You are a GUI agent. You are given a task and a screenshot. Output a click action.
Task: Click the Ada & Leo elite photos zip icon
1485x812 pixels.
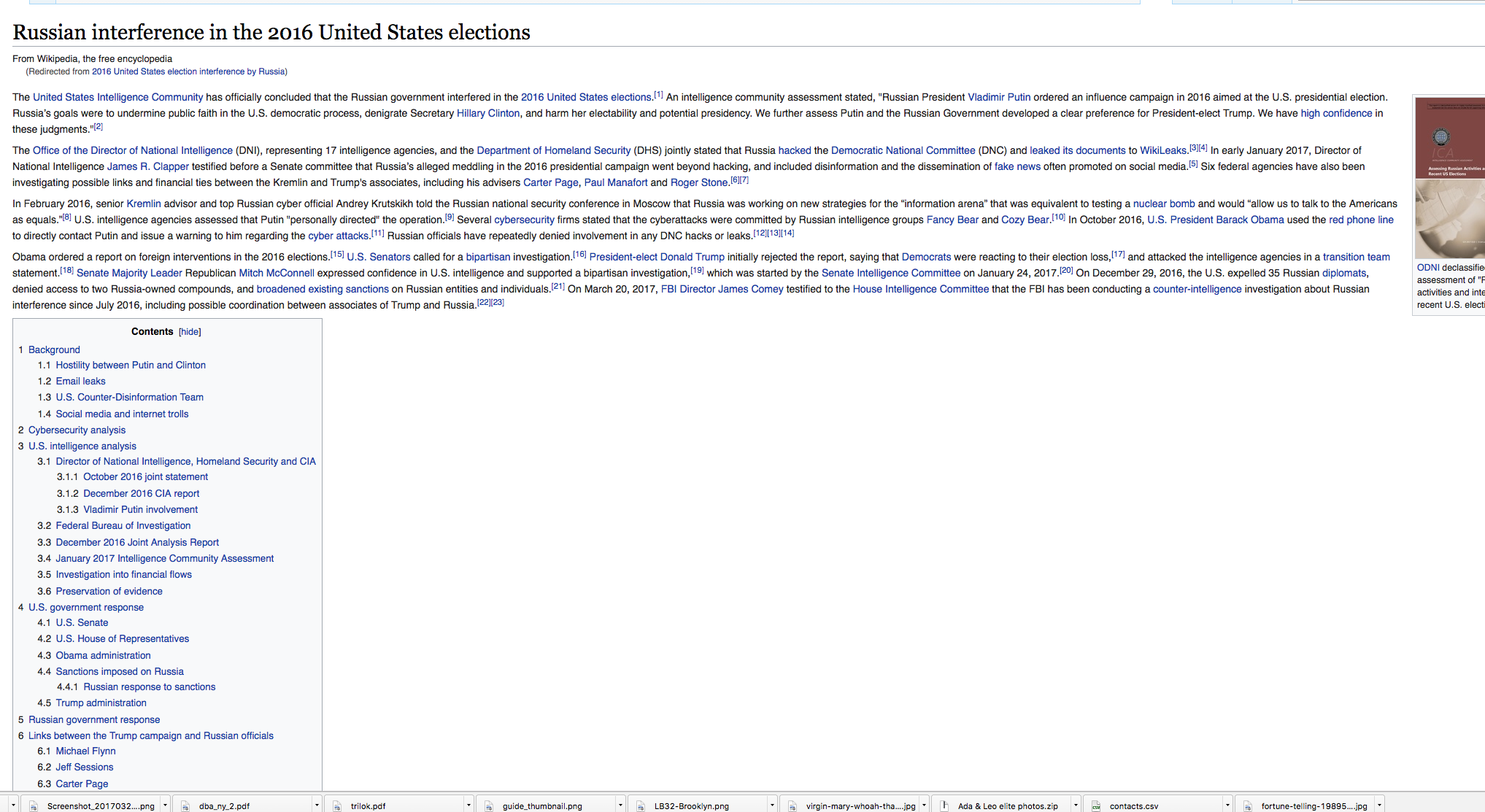[x=944, y=805]
